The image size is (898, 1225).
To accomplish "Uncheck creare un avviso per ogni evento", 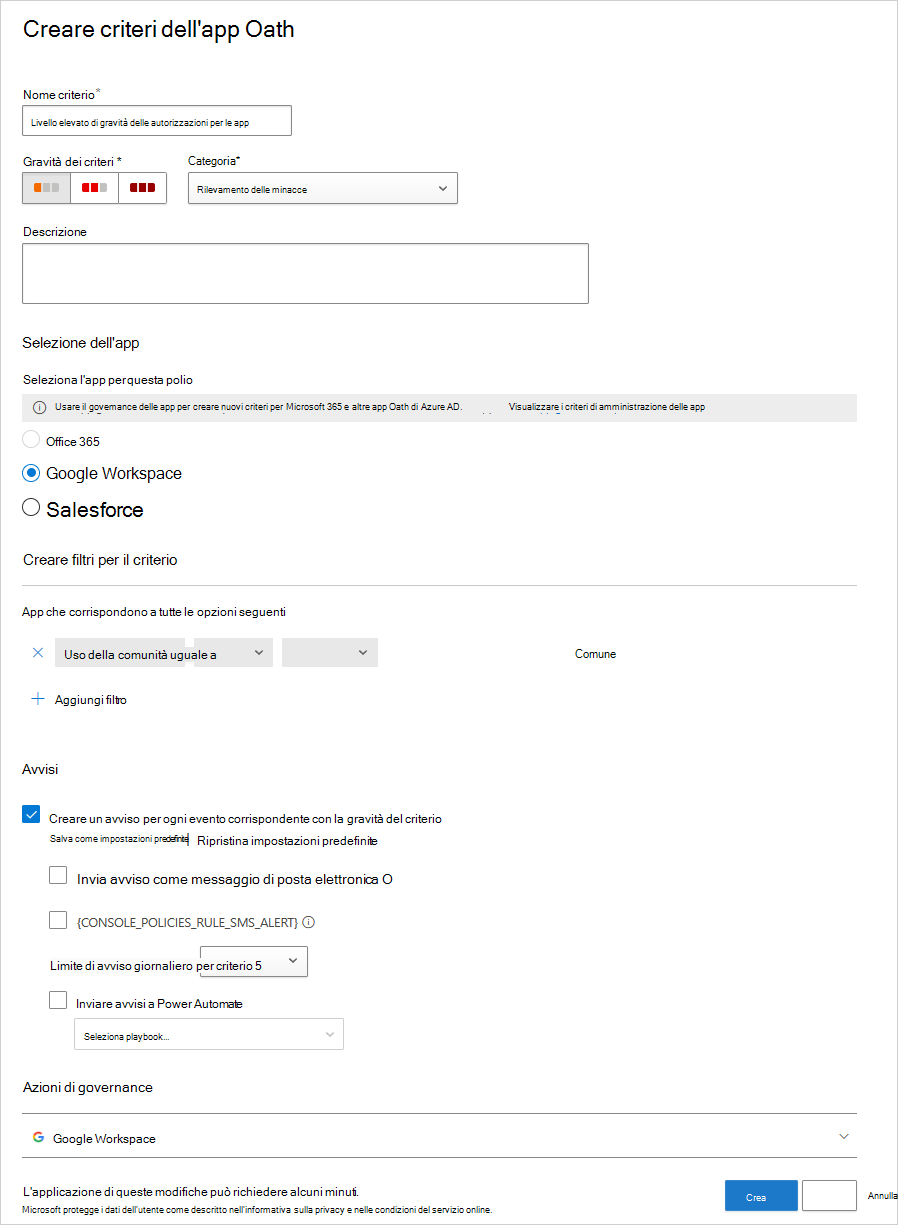I will click(31, 813).
